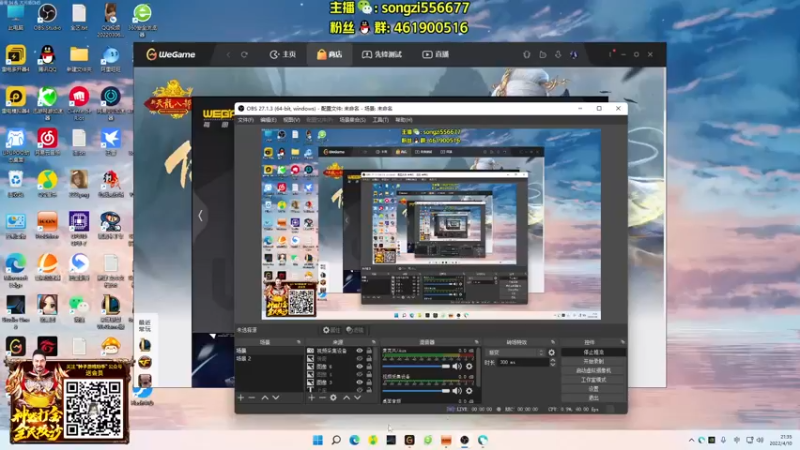This screenshot has height=450, width=800.
Task: Open taskbar search magnifier icon
Action: tap(336, 440)
